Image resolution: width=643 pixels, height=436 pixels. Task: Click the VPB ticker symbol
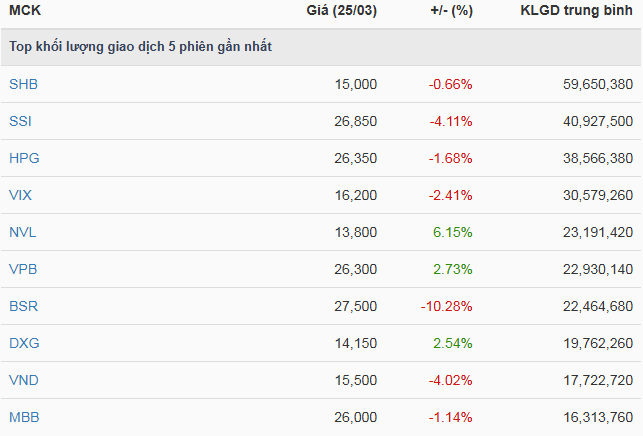click(x=23, y=269)
